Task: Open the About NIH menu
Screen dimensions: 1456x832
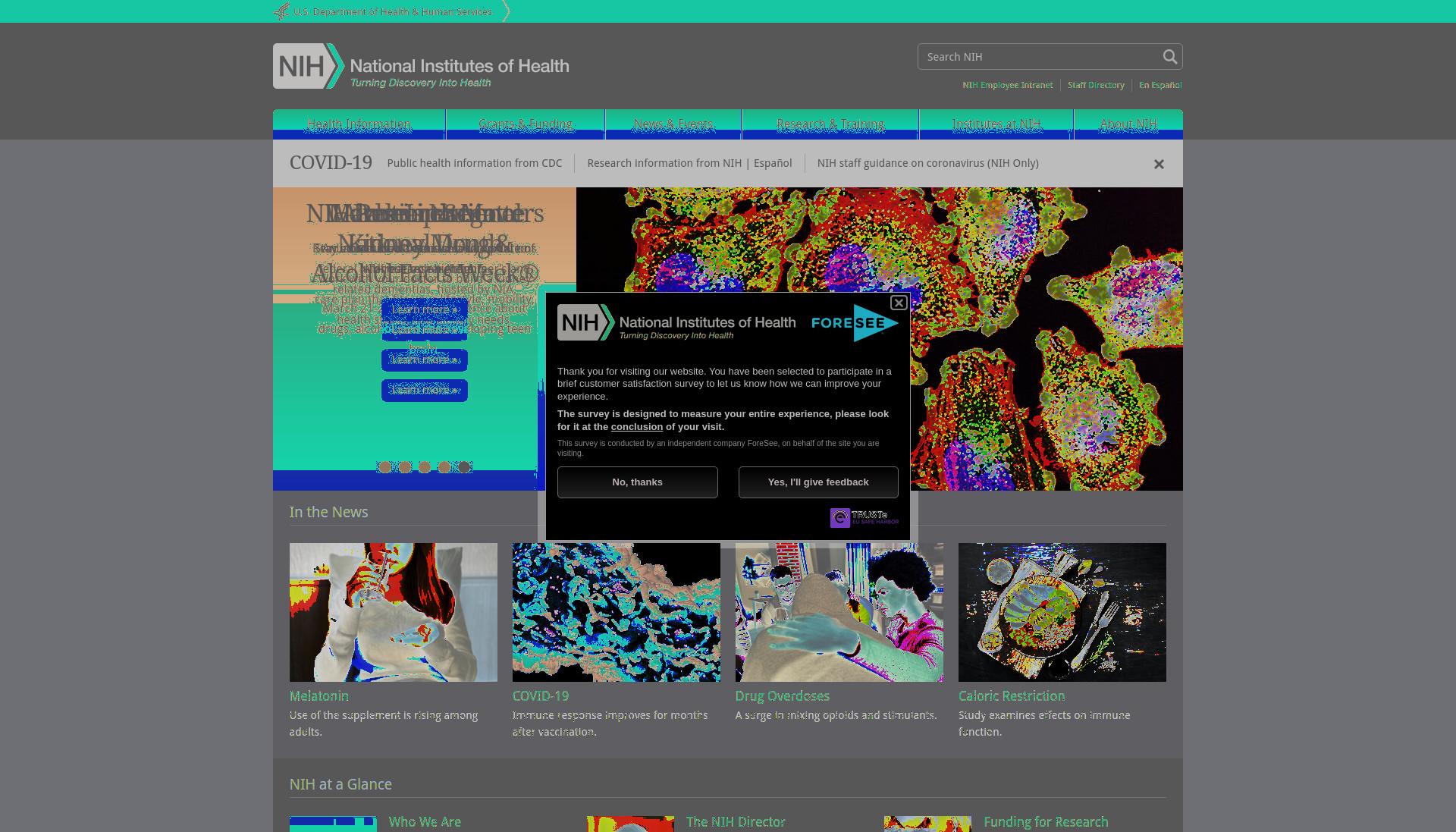Action: pos(1128,124)
